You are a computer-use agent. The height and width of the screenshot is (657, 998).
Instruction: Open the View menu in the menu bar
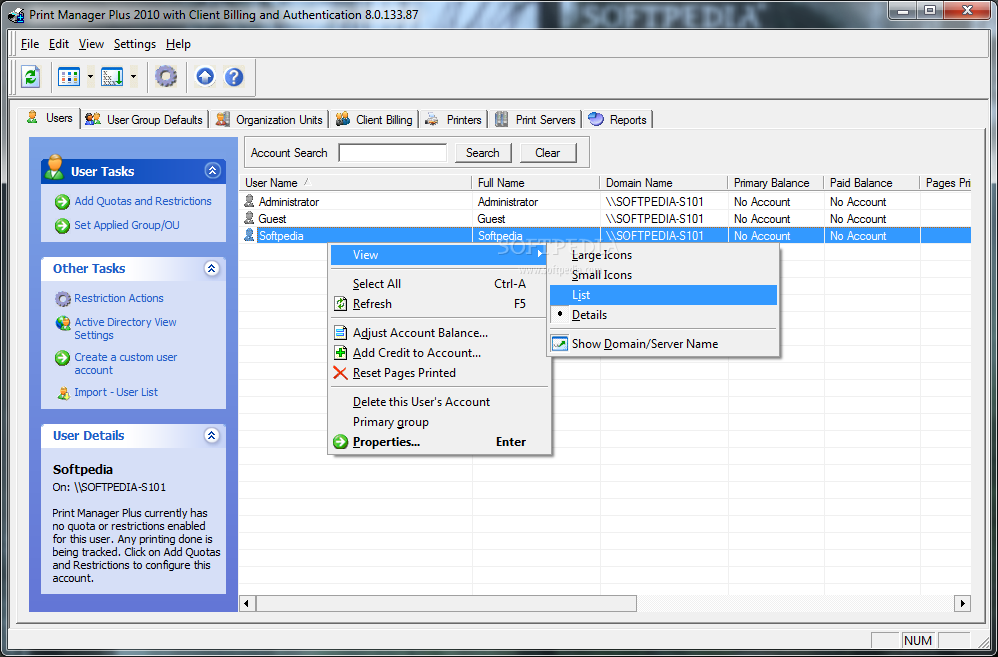[91, 44]
